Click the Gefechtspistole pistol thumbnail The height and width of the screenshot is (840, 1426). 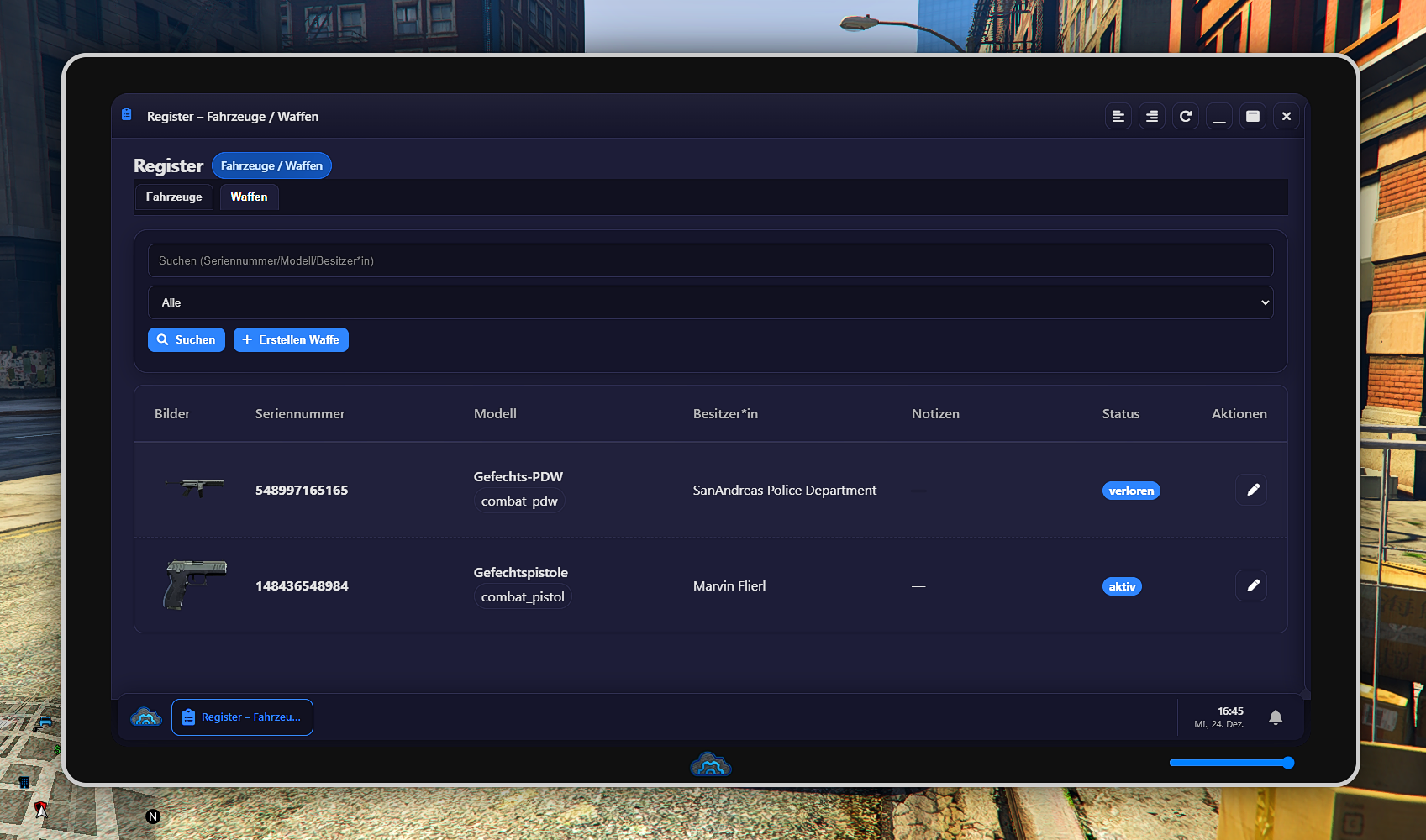click(x=194, y=584)
